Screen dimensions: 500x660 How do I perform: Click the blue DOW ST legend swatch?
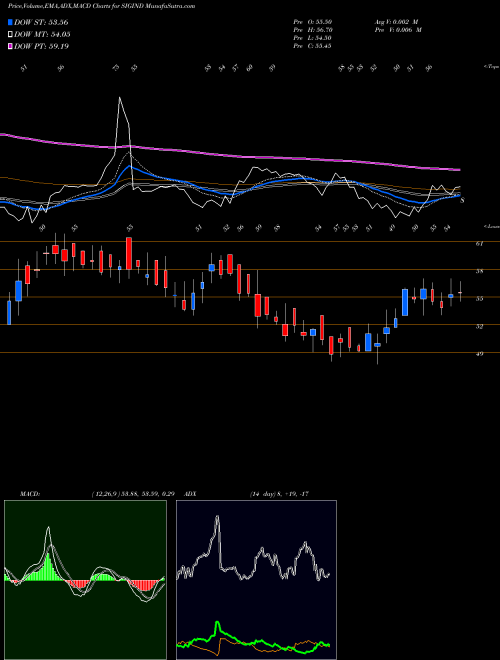[x=10, y=22]
